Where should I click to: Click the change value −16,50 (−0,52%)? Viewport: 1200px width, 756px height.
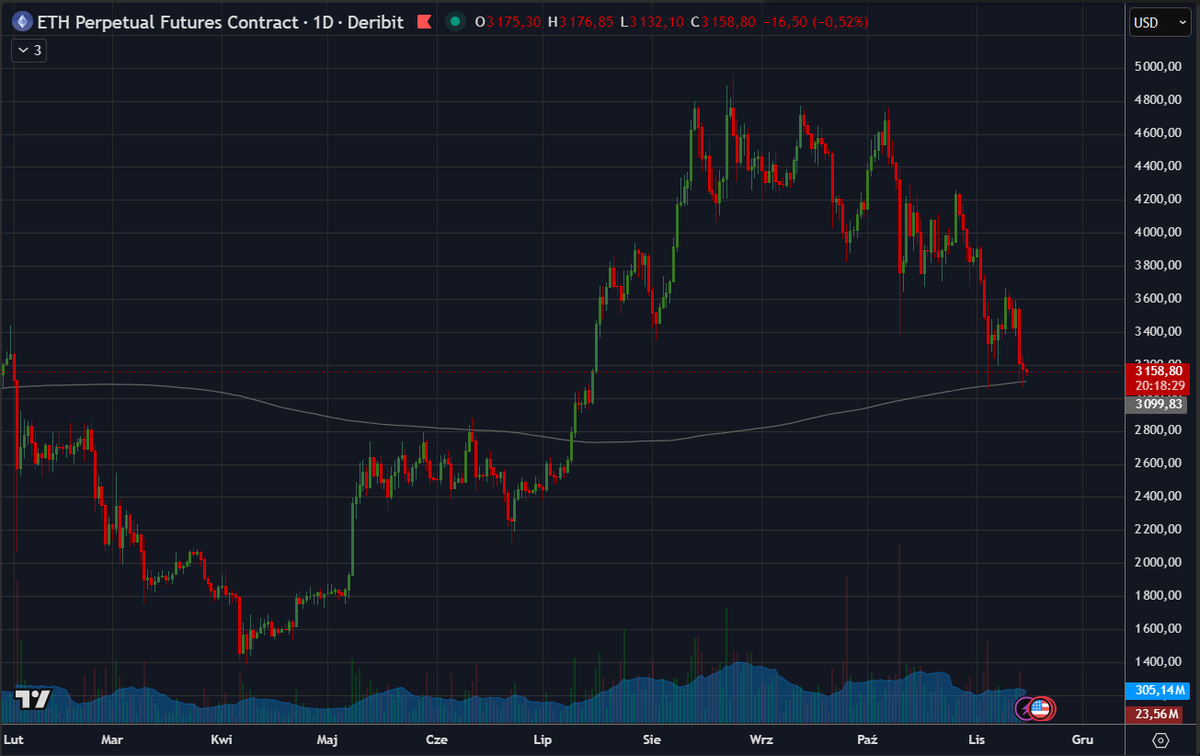point(815,21)
